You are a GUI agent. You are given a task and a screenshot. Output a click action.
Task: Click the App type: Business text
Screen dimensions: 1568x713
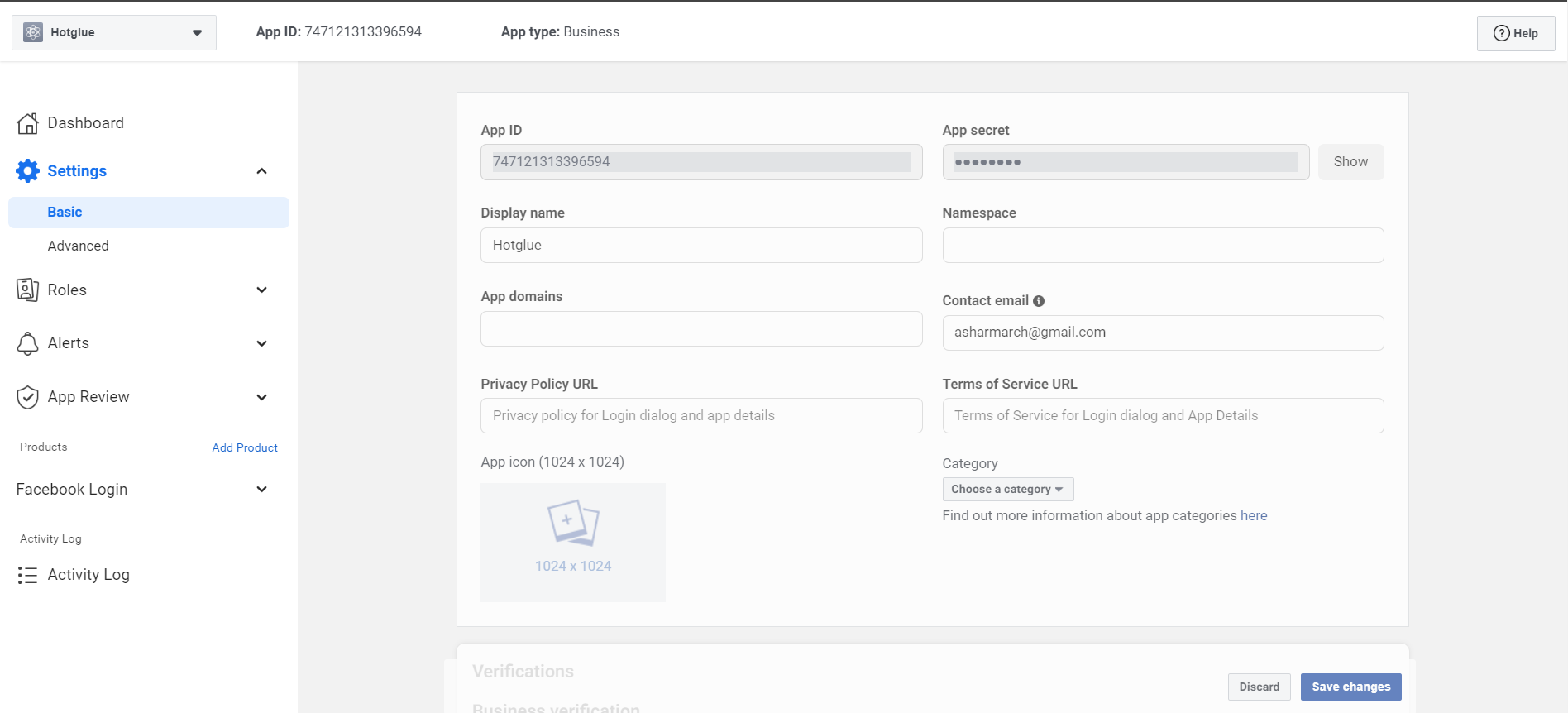pyautogui.click(x=560, y=32)
